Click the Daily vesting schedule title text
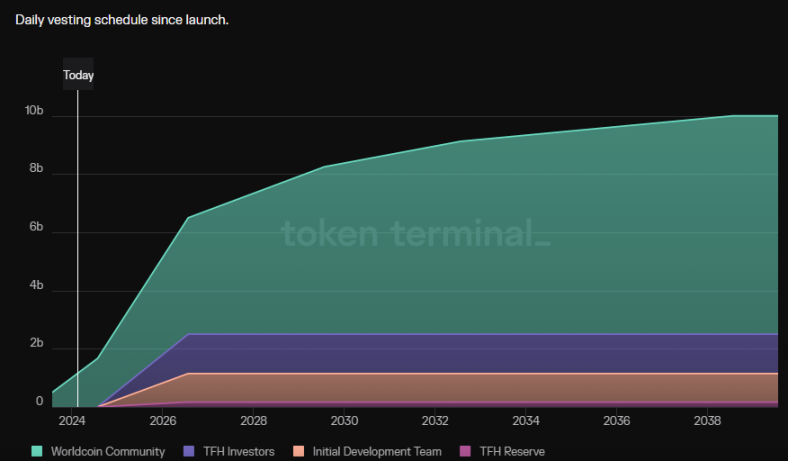Viewport: 788px width, 461px height. pyautogui.click(x=122, y=20)
